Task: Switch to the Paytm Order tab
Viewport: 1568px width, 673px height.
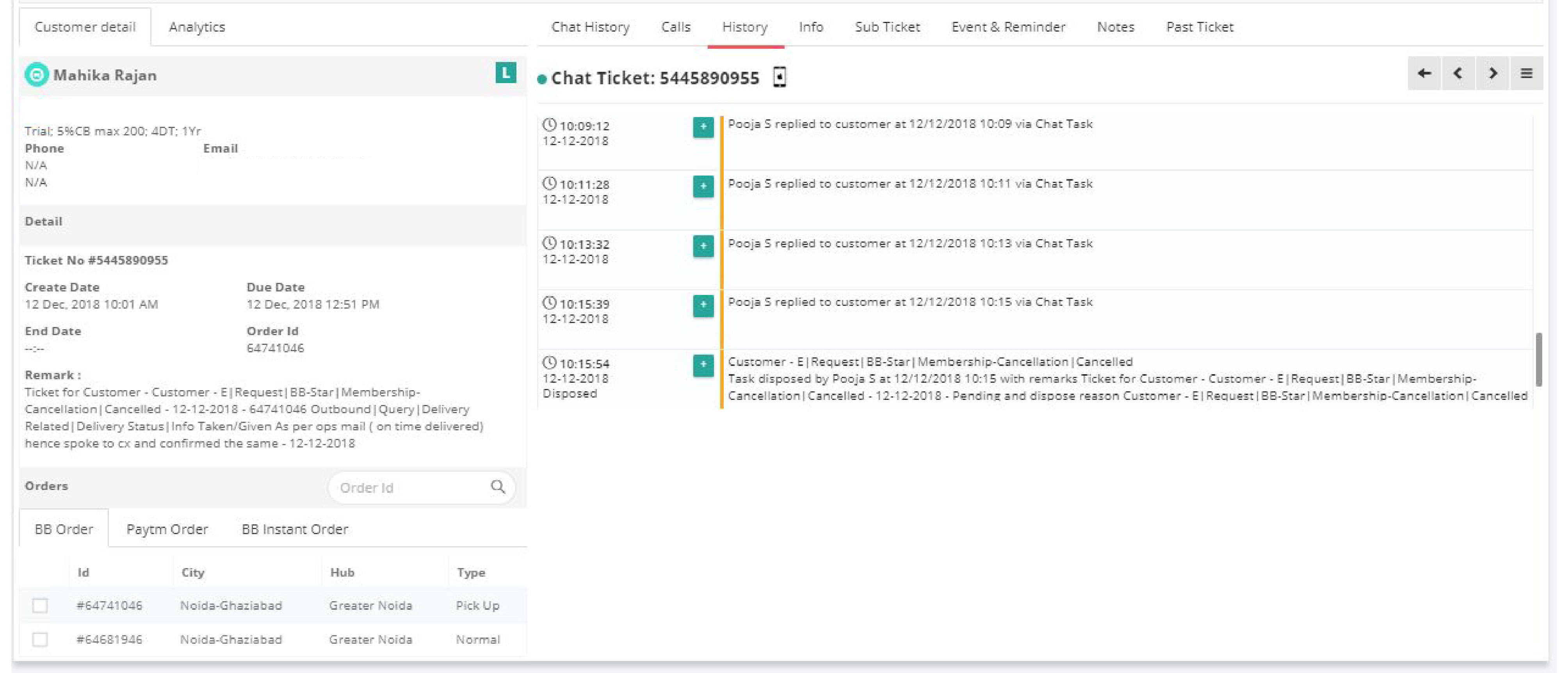Action: pos(167,529)
